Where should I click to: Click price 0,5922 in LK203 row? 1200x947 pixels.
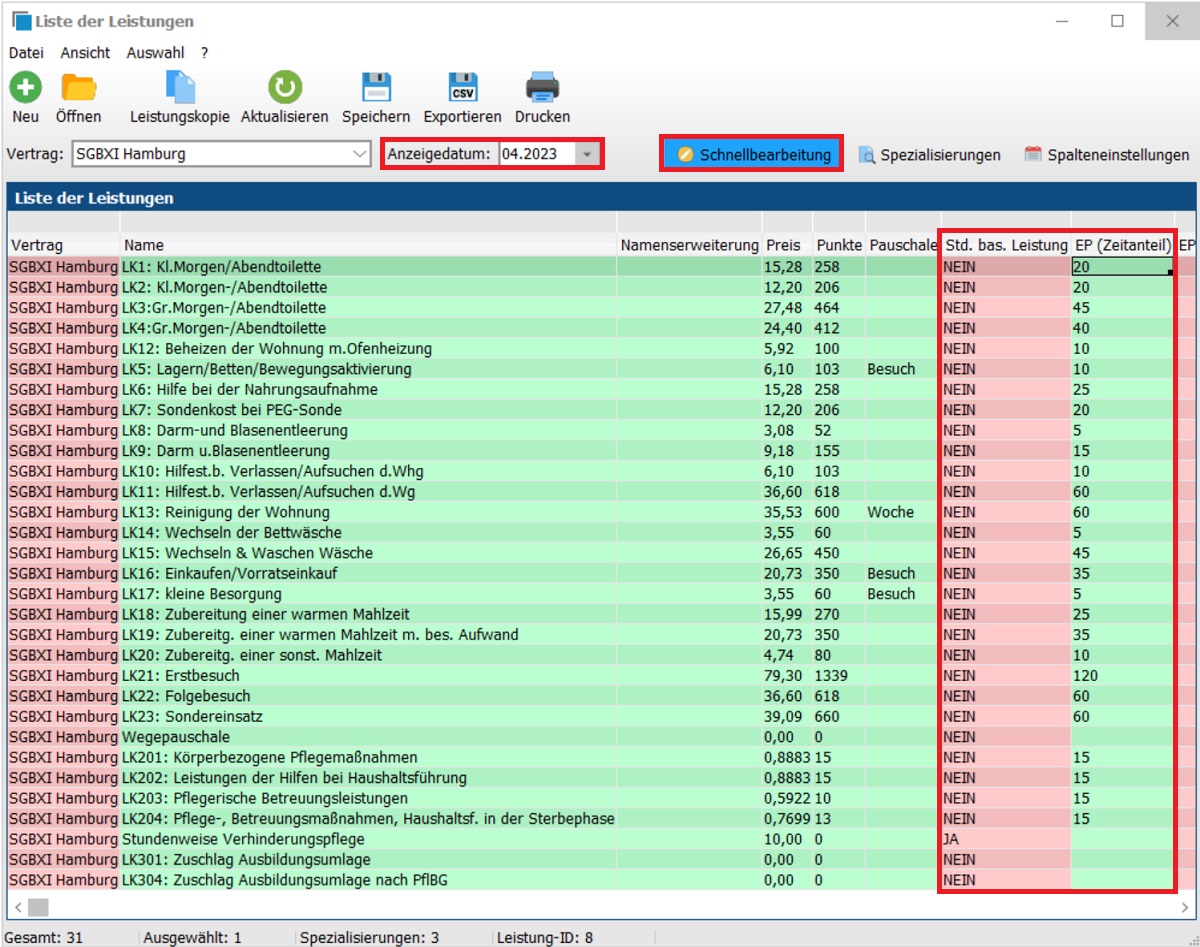(x=786, y=798)
